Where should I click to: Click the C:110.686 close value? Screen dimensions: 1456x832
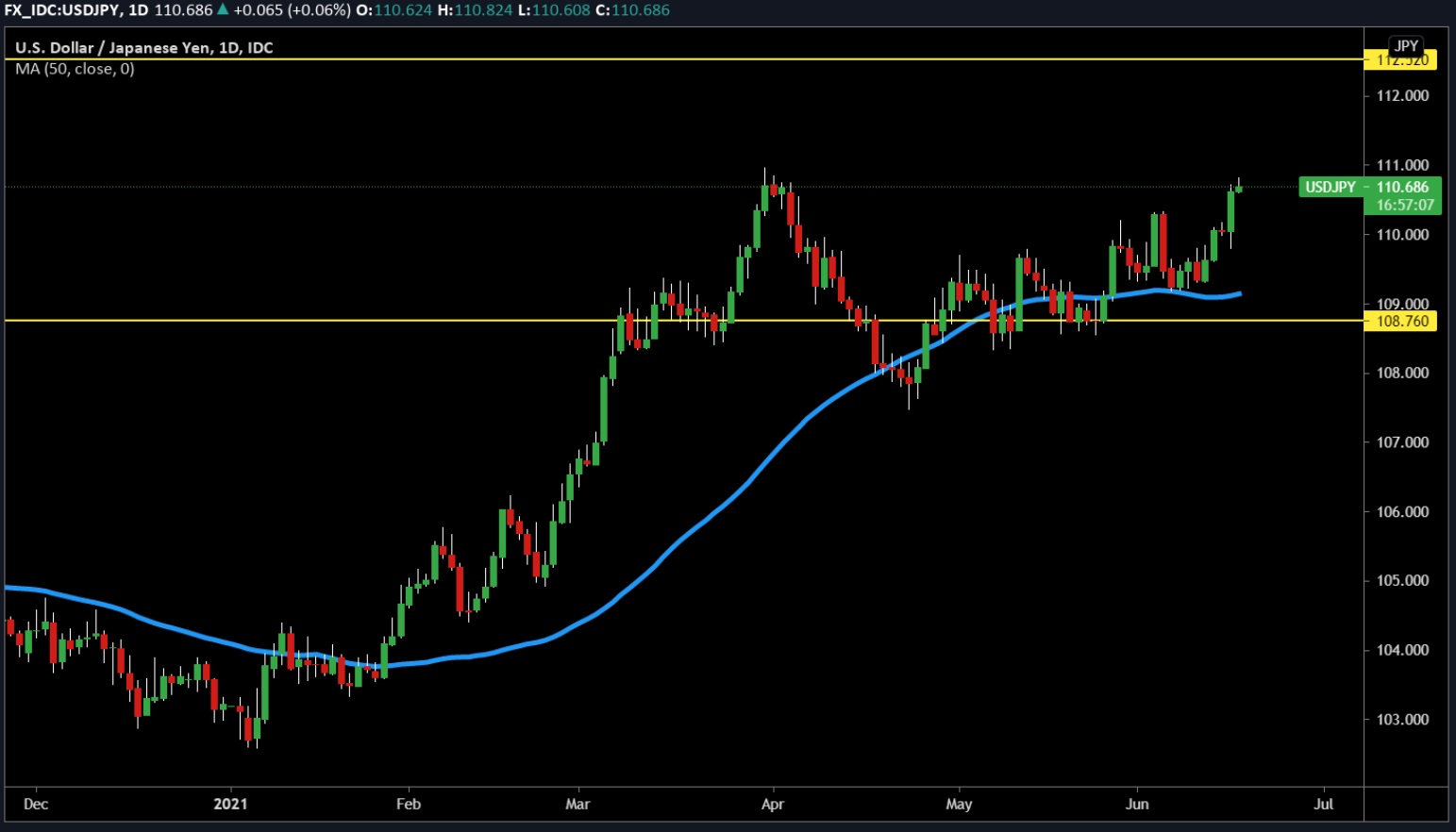coord(632,10)
